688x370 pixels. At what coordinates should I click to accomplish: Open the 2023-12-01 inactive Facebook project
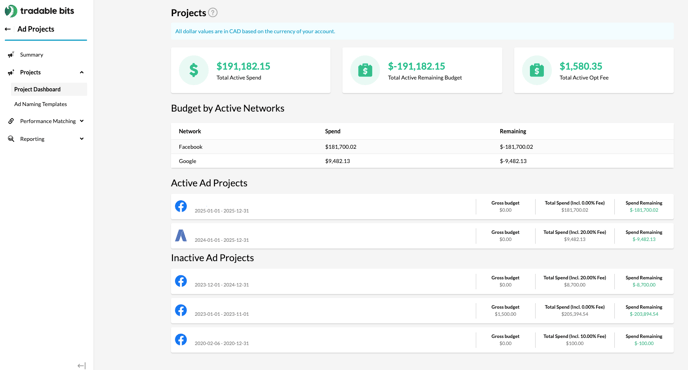422,281
